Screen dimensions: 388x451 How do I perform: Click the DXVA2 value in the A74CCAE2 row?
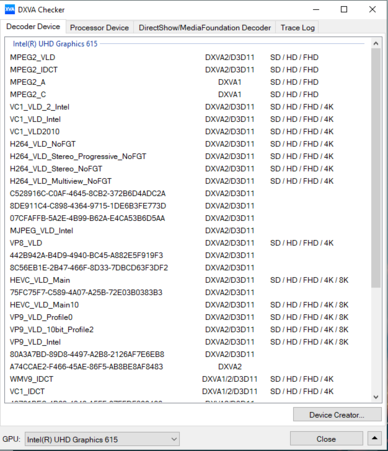pos(230,367)
